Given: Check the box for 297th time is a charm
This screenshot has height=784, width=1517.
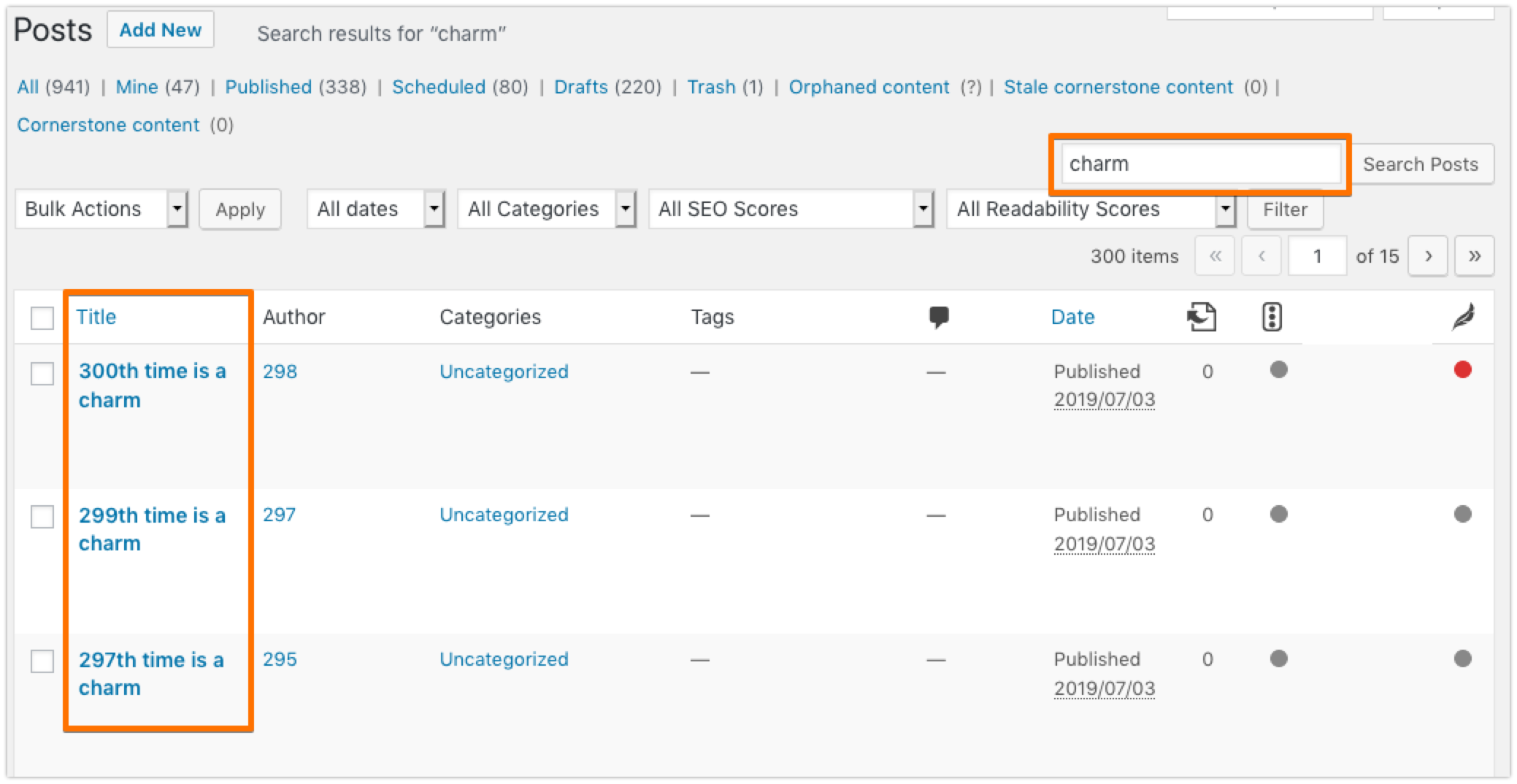Looking at the screenshot, I should (x=42, y=661).
